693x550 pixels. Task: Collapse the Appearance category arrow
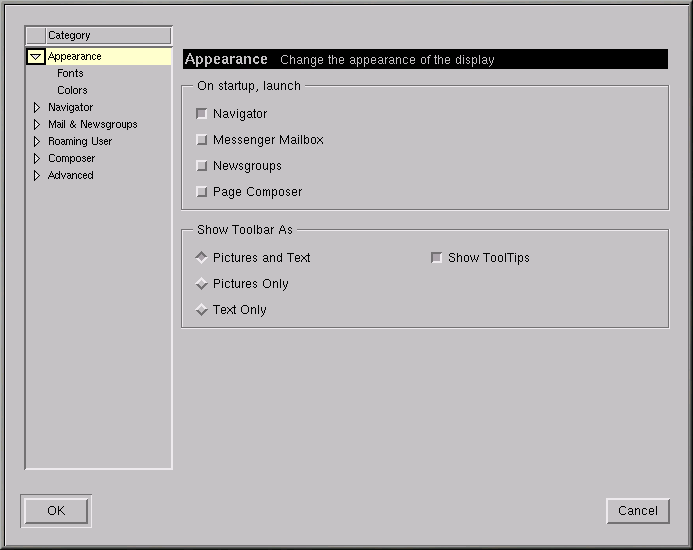(x=36, y=57)
